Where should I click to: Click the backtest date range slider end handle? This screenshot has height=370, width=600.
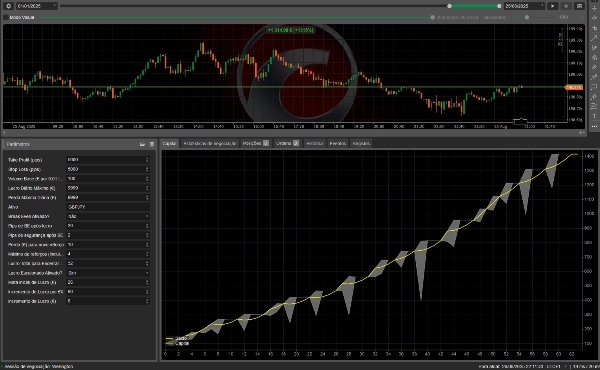(499, 6)
